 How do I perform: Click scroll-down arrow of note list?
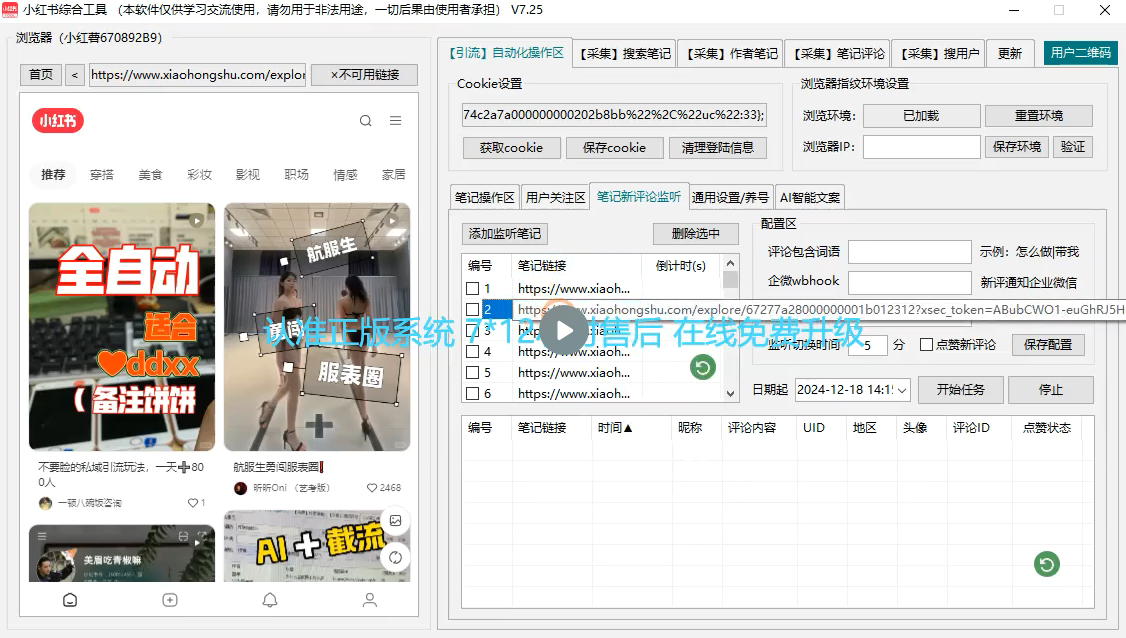[730, 394]
